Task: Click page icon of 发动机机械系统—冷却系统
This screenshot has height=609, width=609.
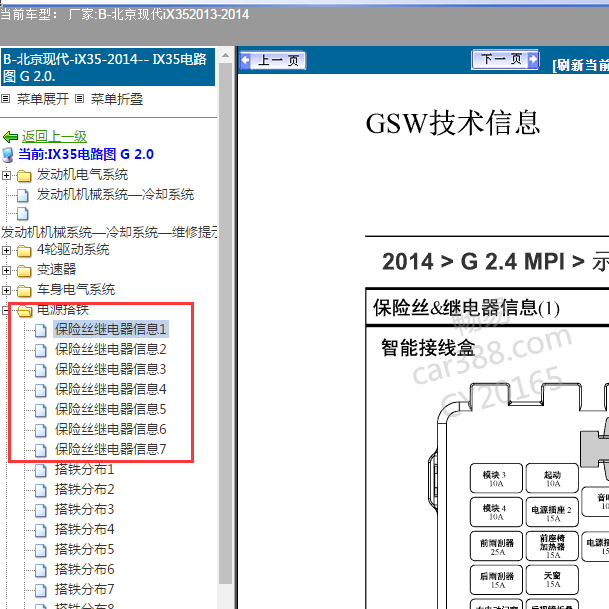Action: coord(23,195)
